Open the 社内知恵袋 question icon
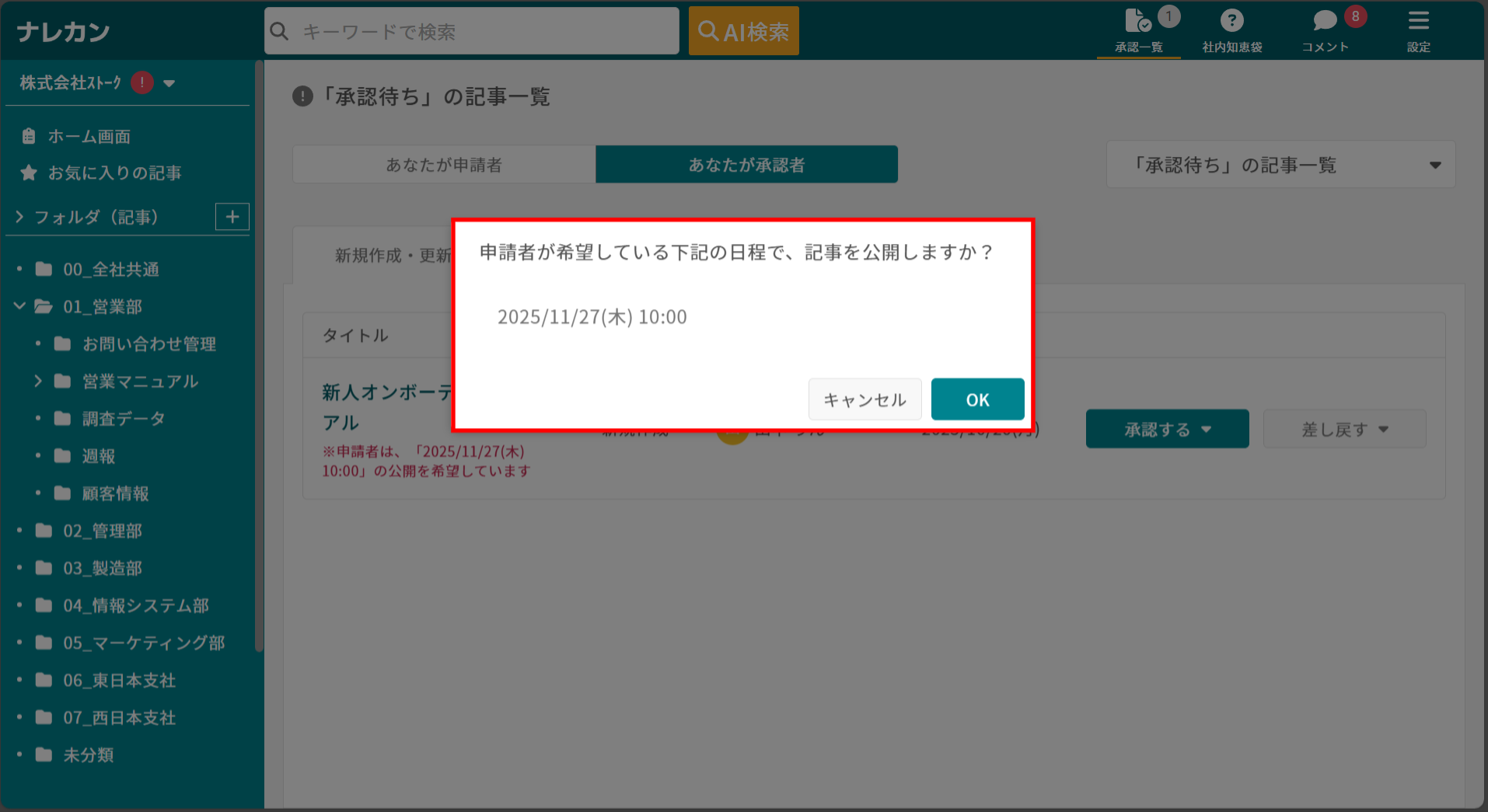The image size is (1488, 812). pos(1232,20)
